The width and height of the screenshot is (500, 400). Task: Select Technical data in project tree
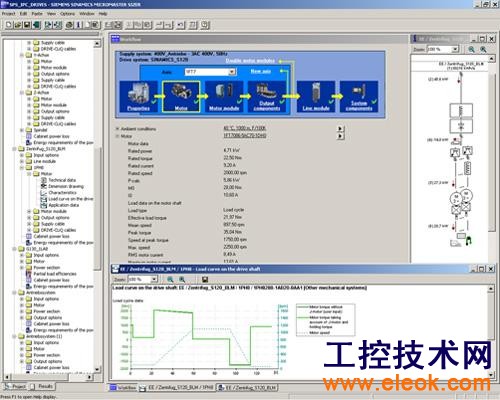point(62,180)
